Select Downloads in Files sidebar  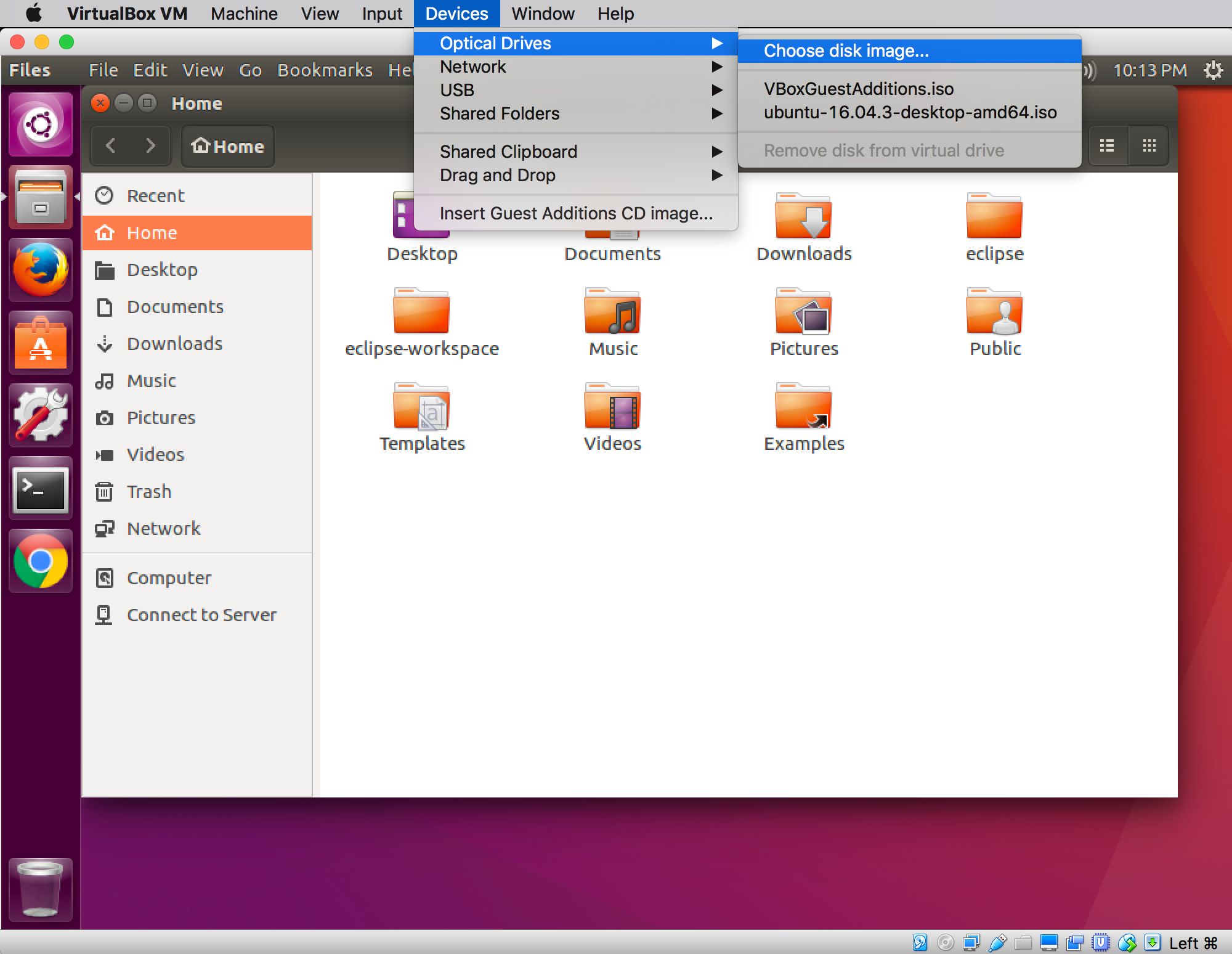[x=197, y=344]
